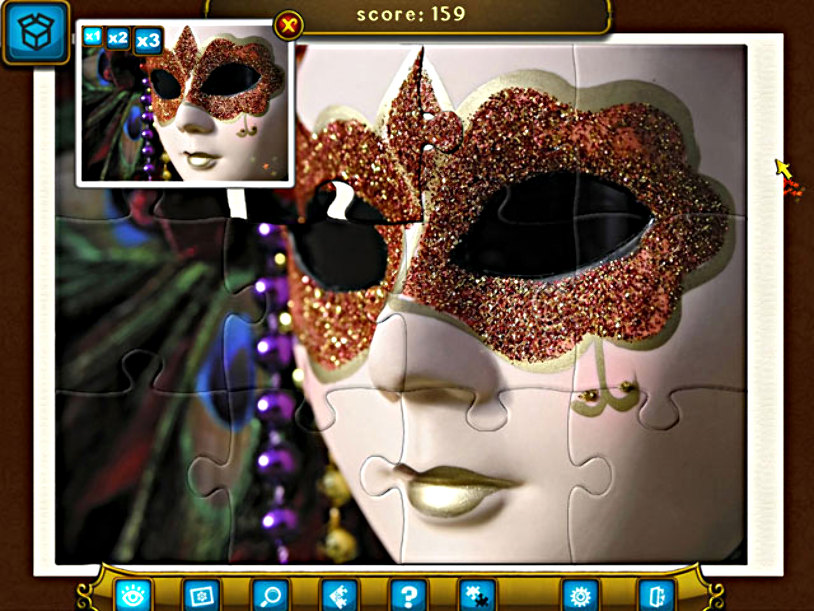Close the preview image with red X

pos(289,25)
